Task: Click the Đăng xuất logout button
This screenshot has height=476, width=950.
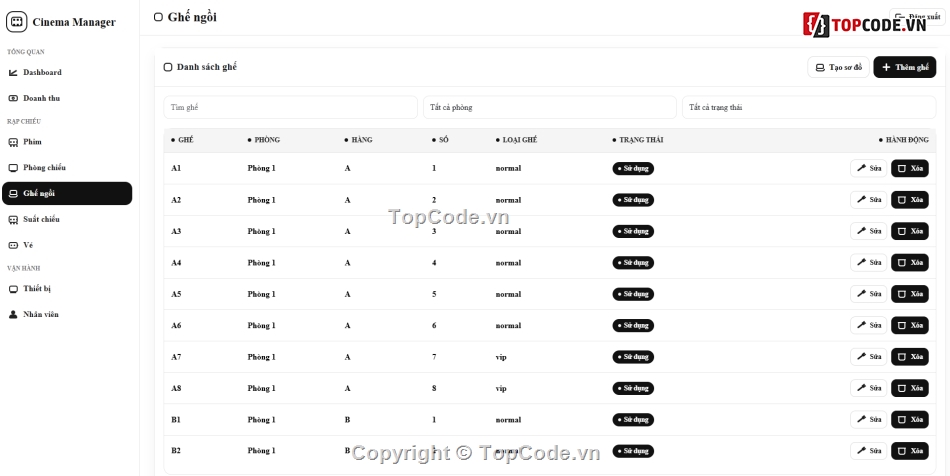Action: coord(917,17)
